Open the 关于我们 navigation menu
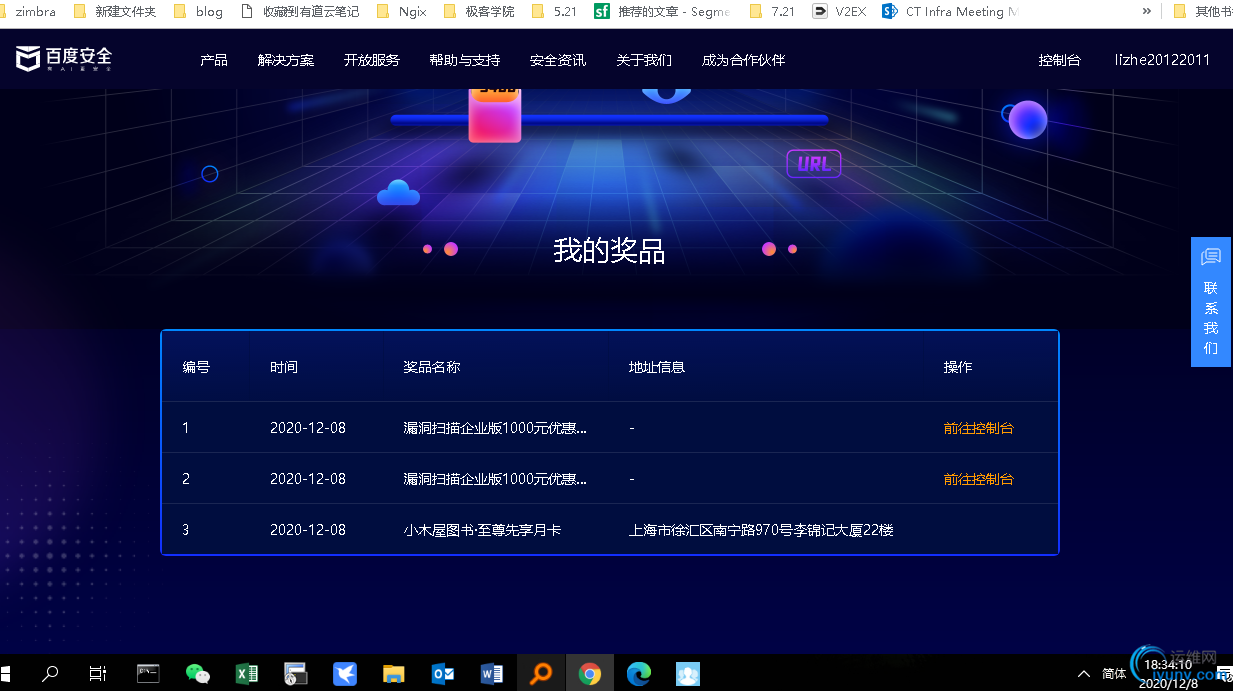Image resolution: width=1233 pixels, height=691 pixels. click(x=644, y=60)
